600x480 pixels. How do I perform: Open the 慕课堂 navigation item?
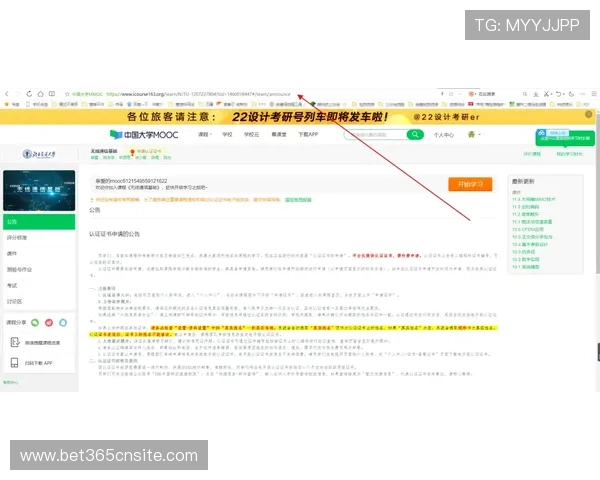point(279,134)
